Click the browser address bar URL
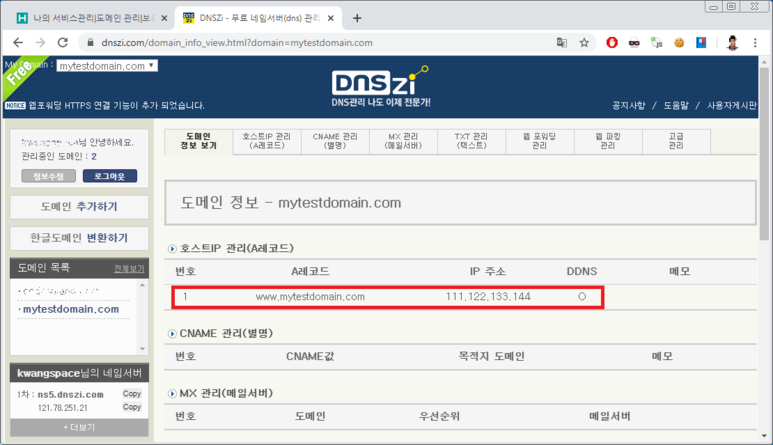This screenshot has height=445, width=773. point(237,43)
